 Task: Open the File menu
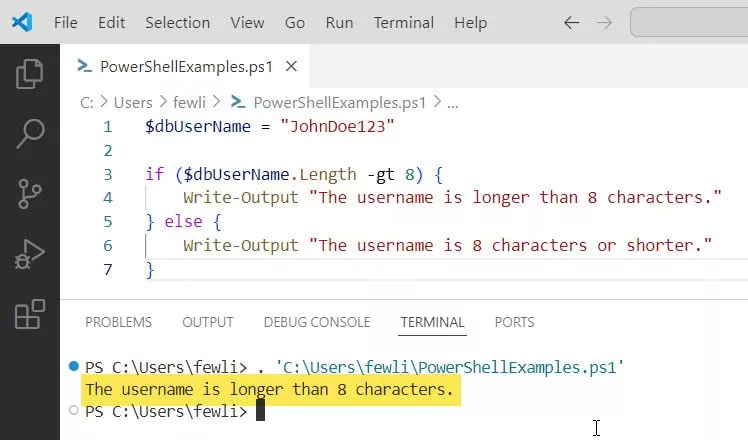[x=65, y=22]
